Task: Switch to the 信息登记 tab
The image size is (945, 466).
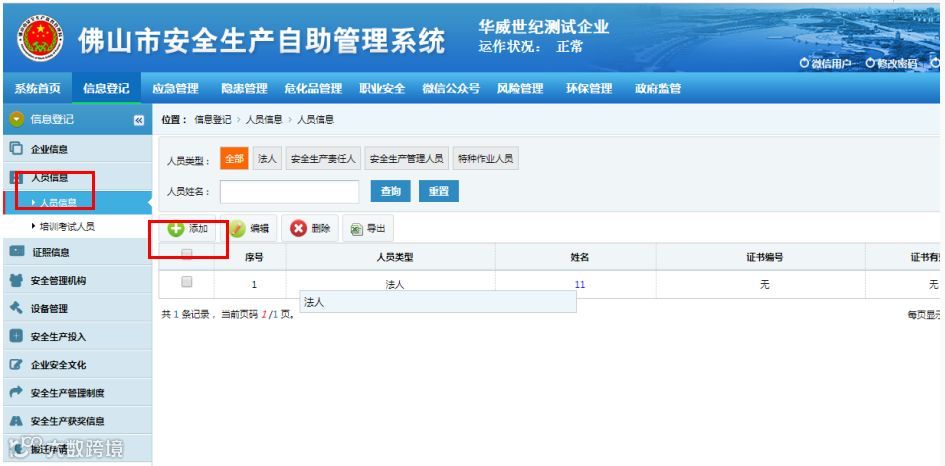Action: point(106,89)
